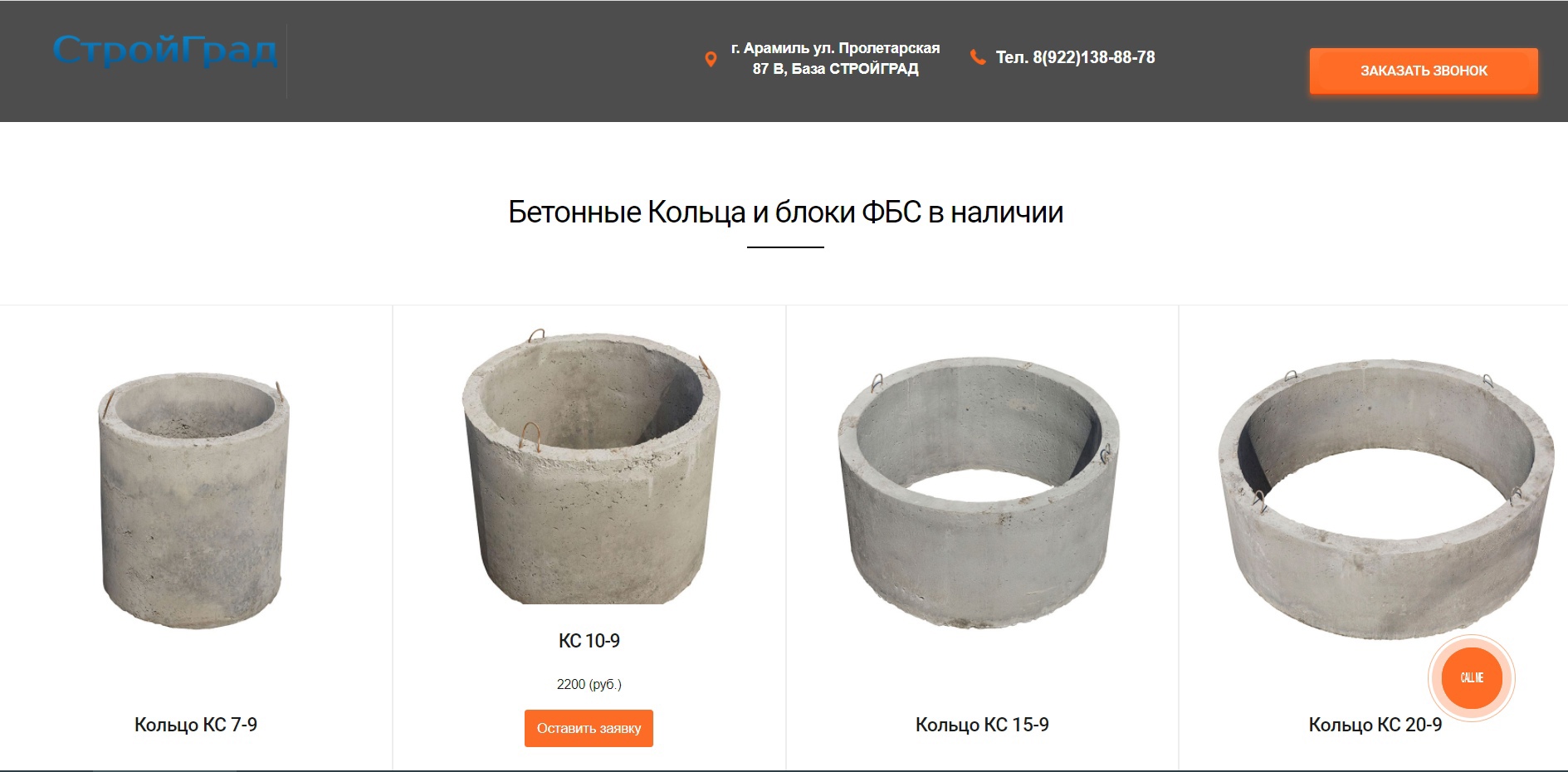The height and width of the screenshot is (772, 1568).
Task: Select the КС 15-9 ring photo
Action: 979,493
